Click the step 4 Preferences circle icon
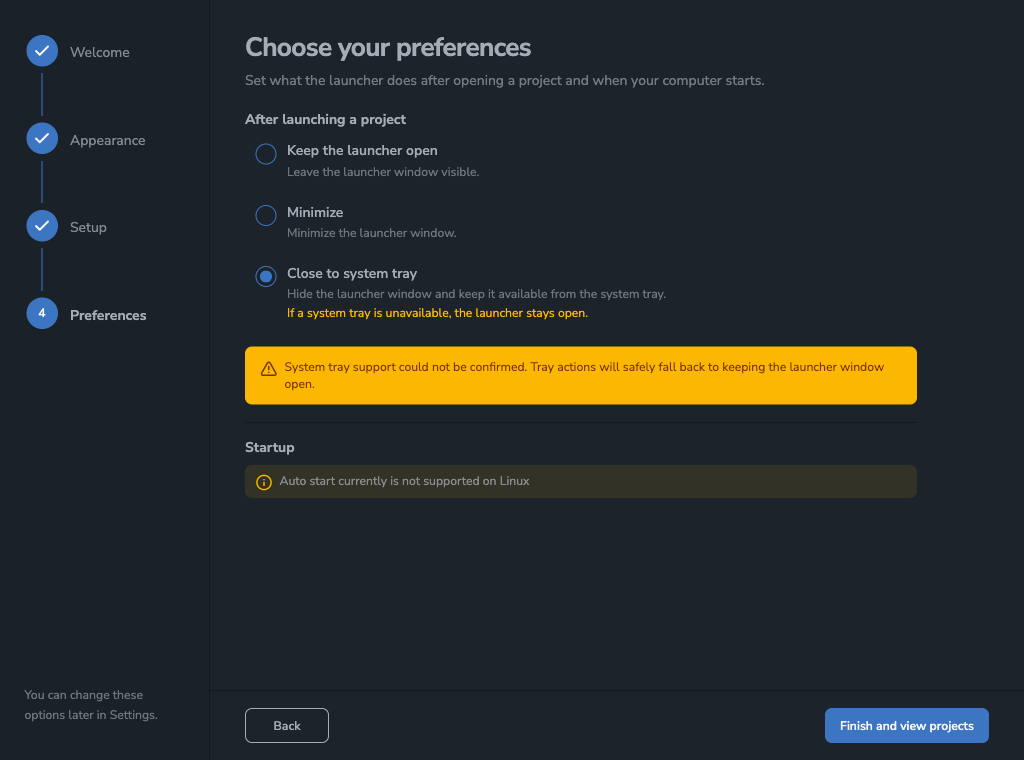1024x760 pixels. 42,313
